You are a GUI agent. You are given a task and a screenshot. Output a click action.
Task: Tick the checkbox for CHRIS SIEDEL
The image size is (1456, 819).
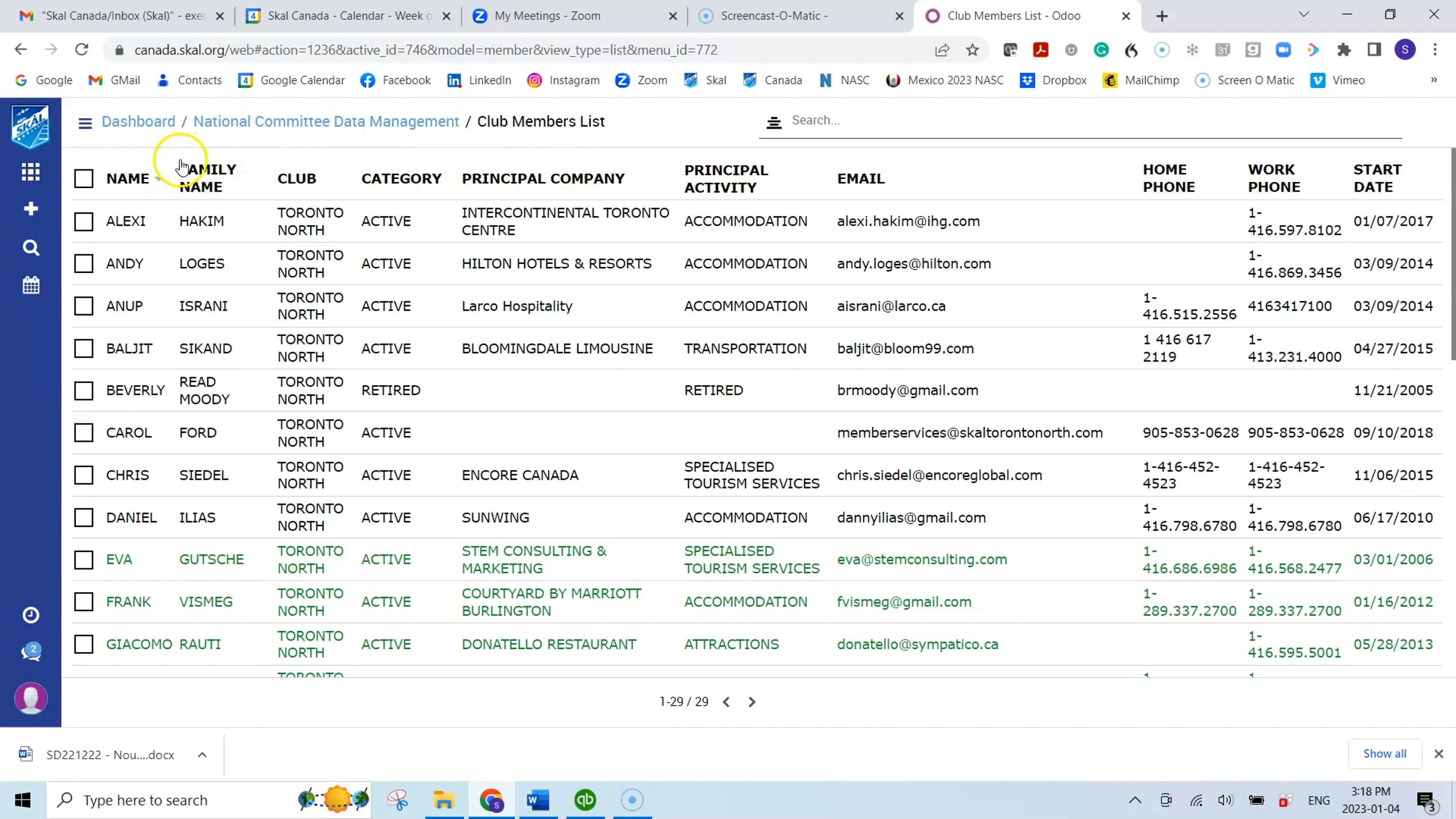(84, 475)
